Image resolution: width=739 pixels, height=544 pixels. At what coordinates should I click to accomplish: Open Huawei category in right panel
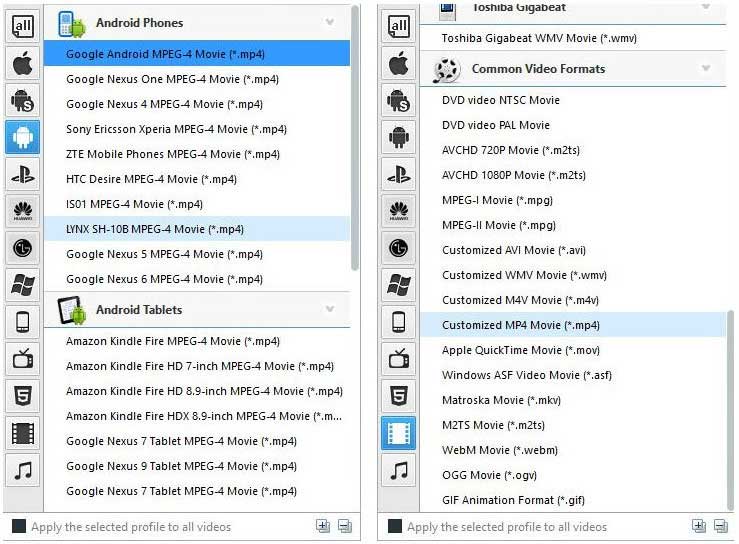pos(399,211)
